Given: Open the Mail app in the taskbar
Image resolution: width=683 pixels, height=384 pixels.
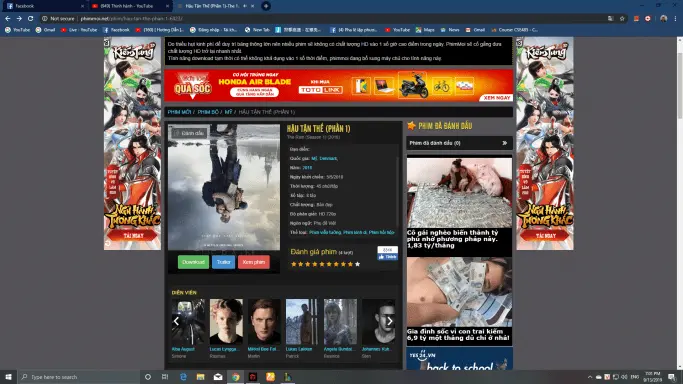Looking at the screenshot, I should (218, 377).
